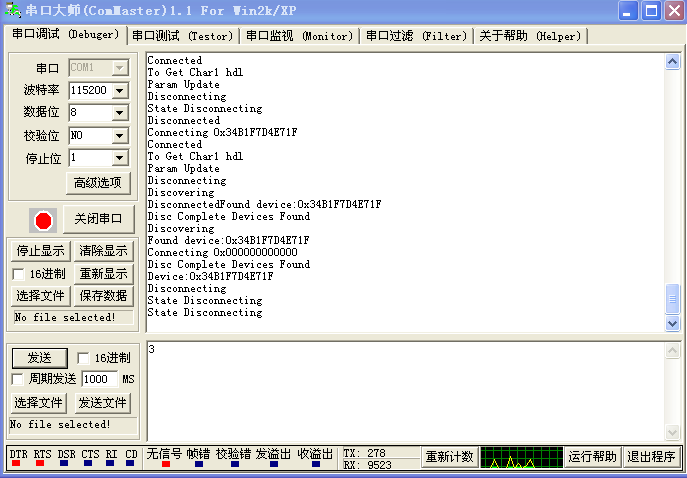Click the 停止显示 stop display button
The width and height of the screenshot is (687, 478).
click(40, 251)
